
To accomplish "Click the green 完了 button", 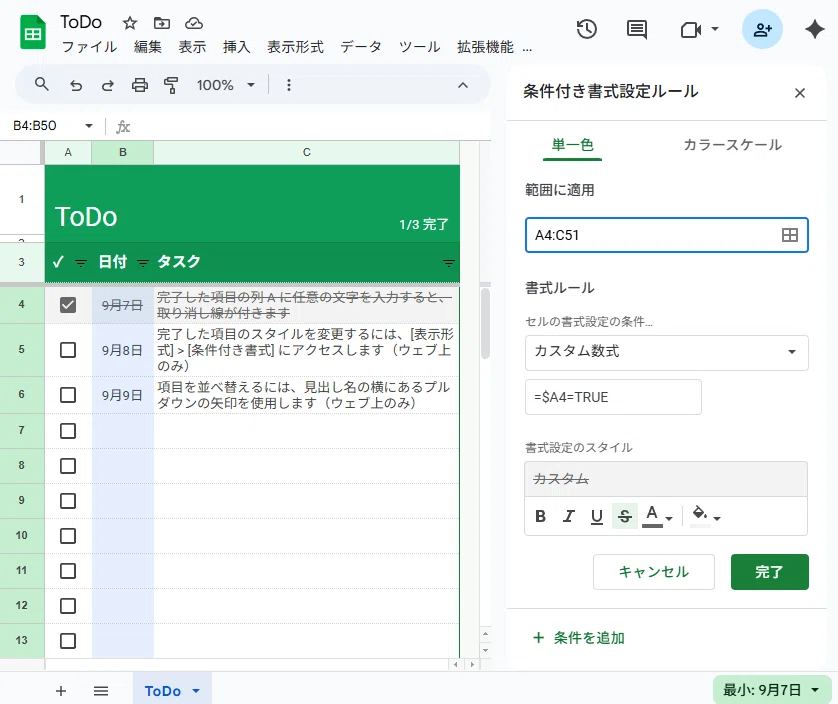I will (x=769, y=571).
